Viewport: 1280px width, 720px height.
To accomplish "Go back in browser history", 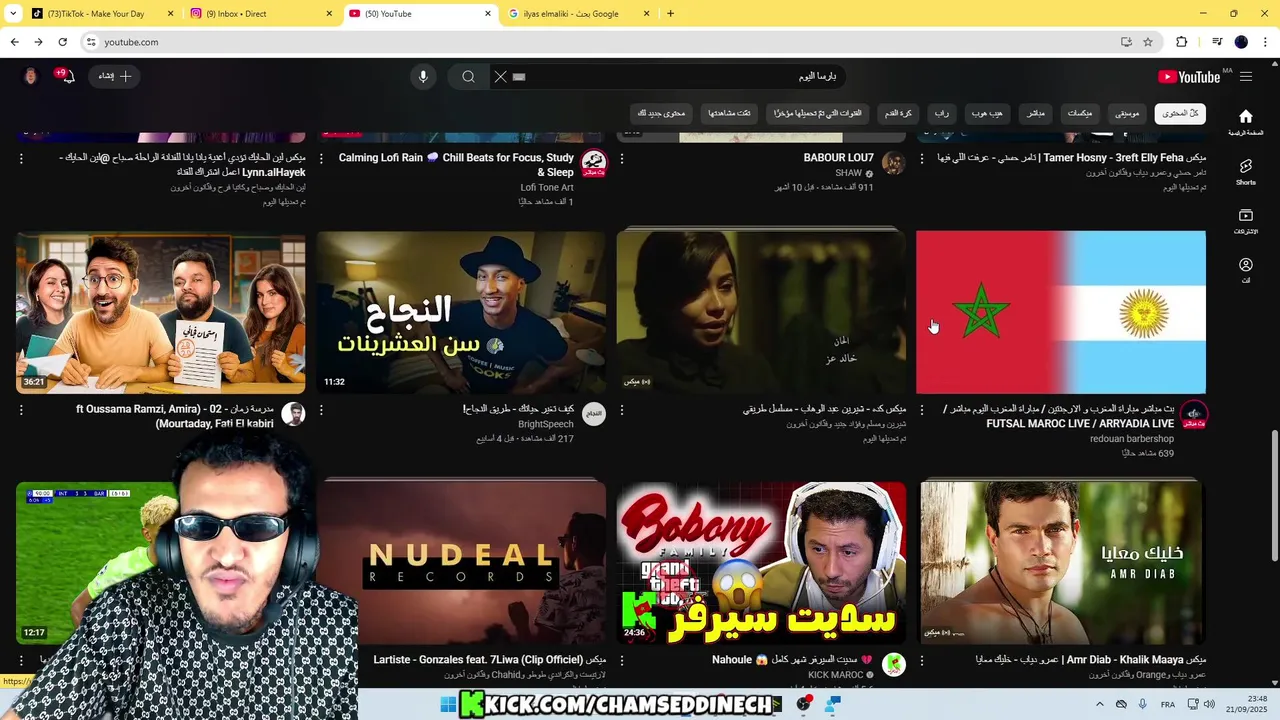I will point(14,42).
